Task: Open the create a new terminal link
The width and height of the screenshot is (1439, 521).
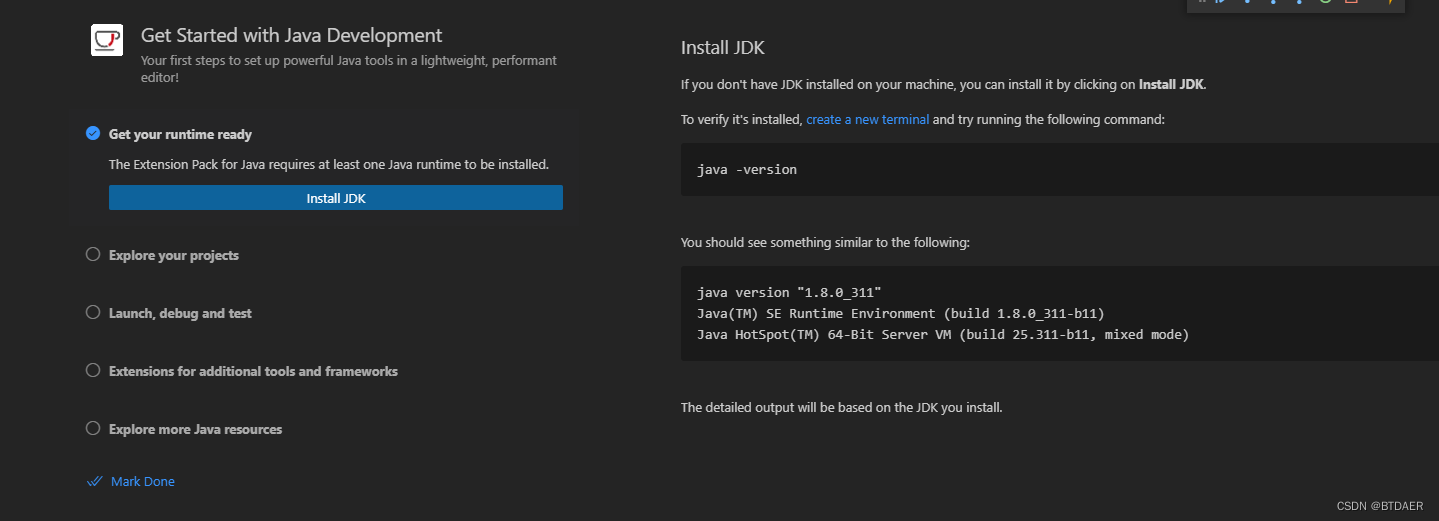Action: 867,119
